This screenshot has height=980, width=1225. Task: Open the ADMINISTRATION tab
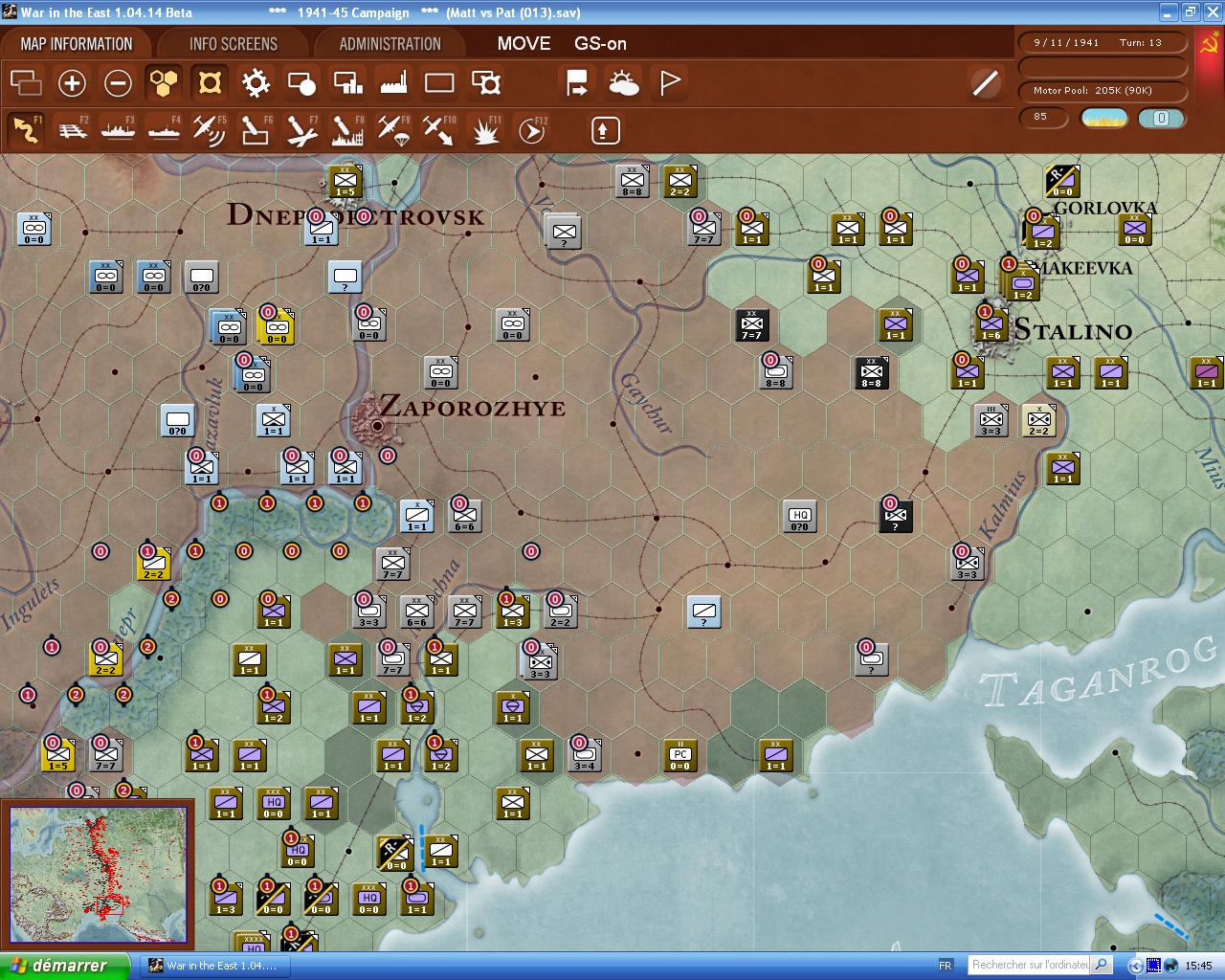point(390,44)
